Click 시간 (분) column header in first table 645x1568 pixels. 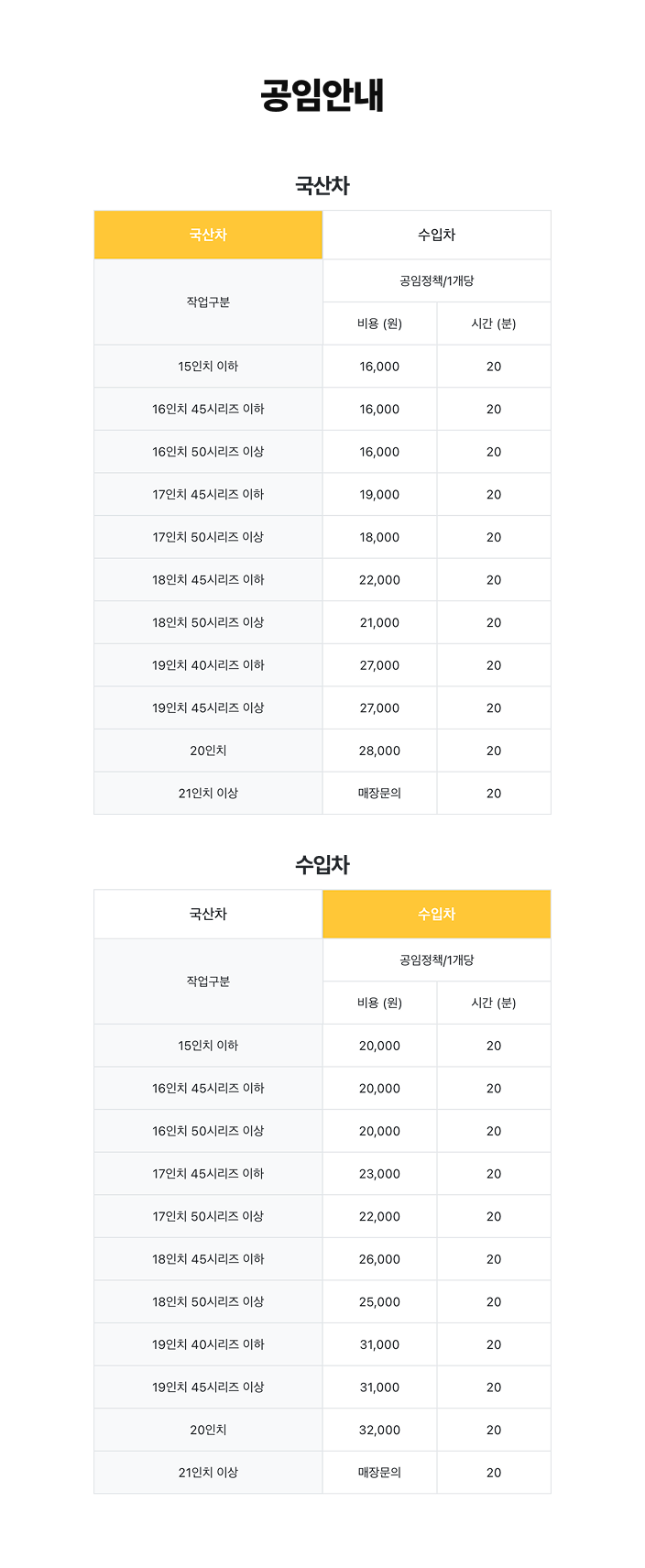(494, 323)
